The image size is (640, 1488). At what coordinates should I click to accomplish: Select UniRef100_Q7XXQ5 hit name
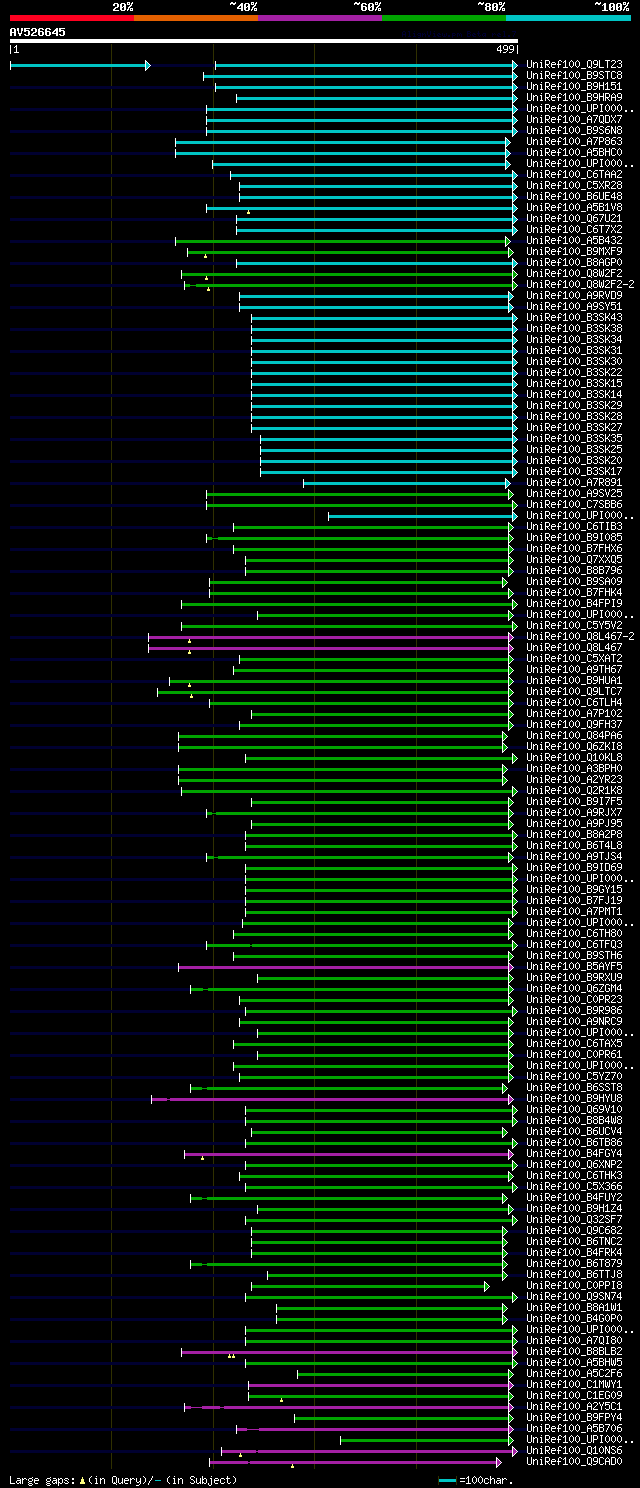(x=574, y=560)
